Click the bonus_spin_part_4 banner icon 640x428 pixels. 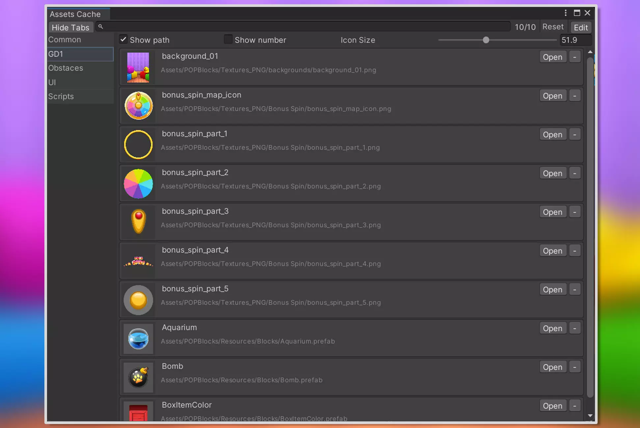(x=138, y=261)
